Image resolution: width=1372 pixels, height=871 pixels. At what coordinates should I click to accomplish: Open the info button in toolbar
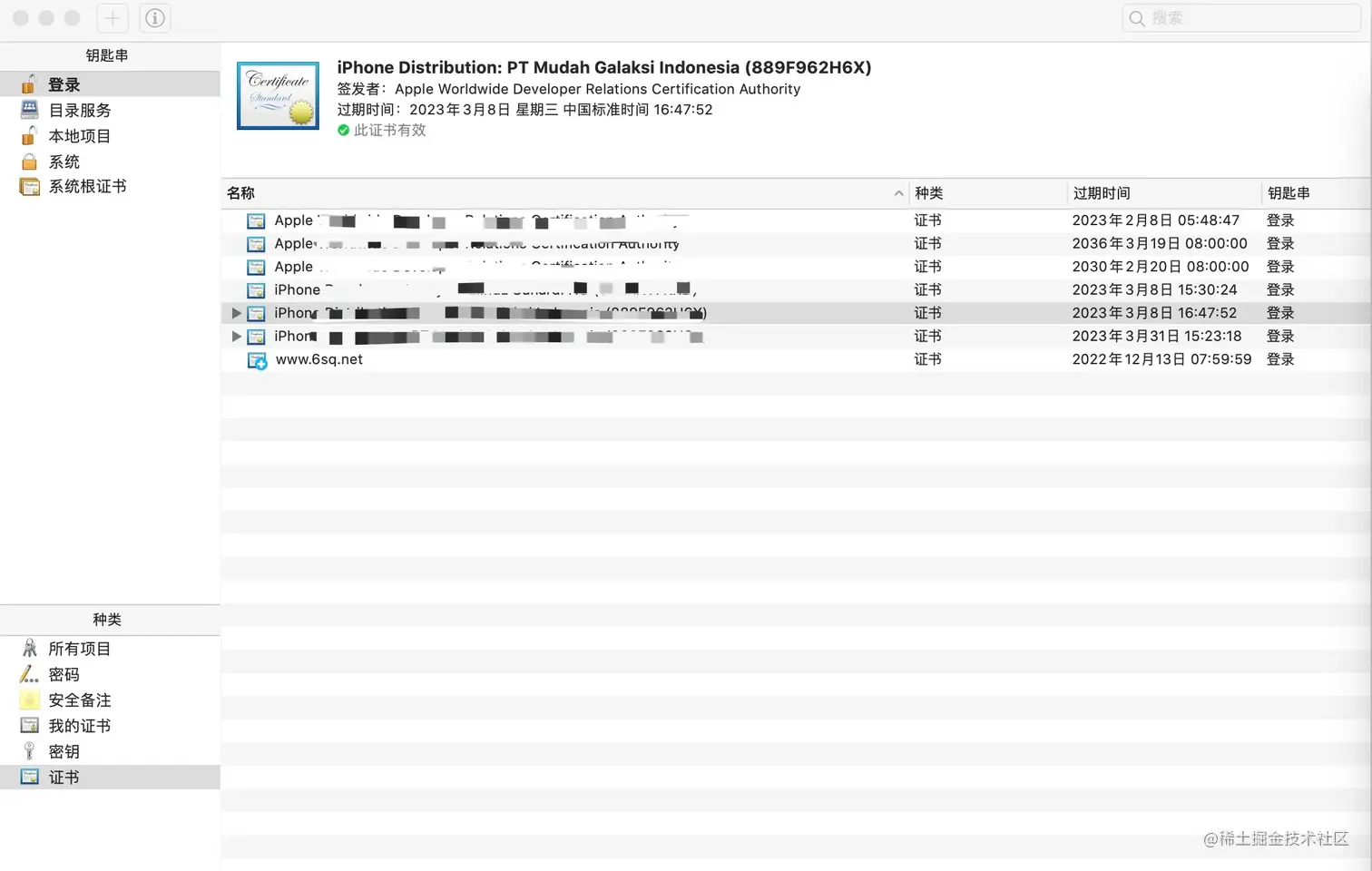coord(155,18)
